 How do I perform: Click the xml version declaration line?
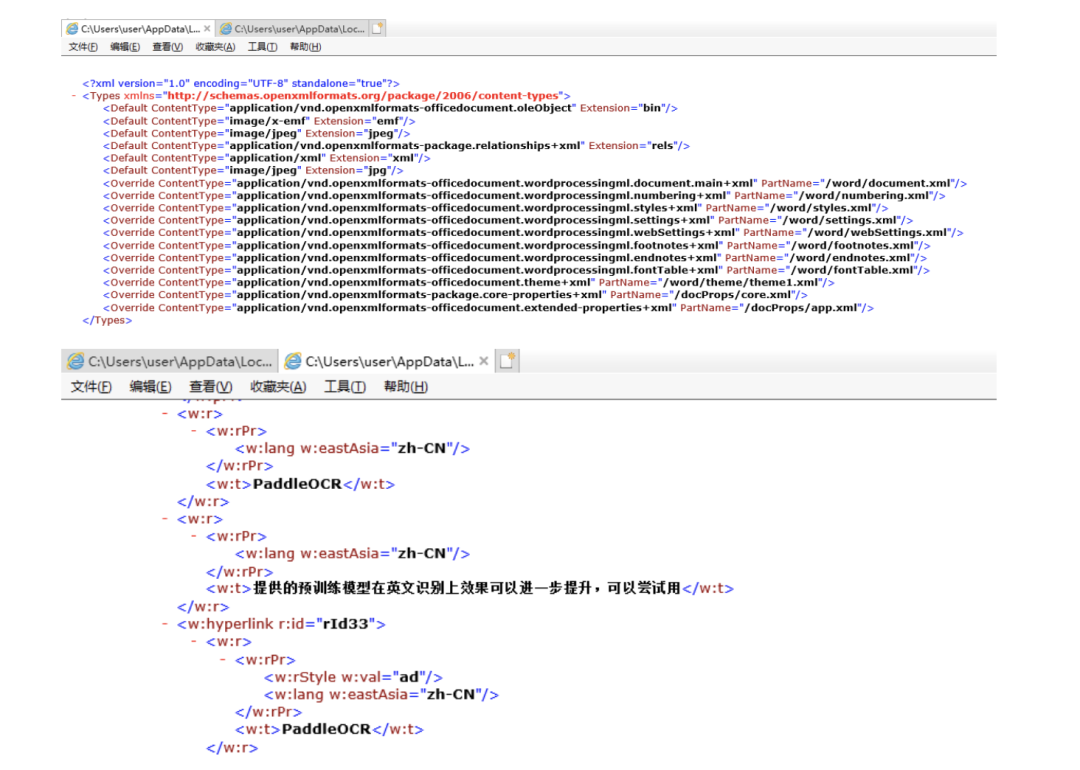coord(241,83)
